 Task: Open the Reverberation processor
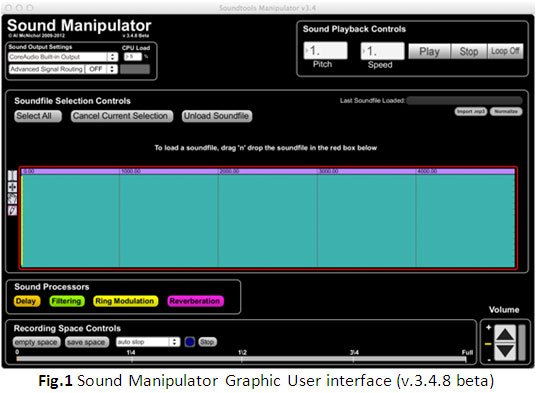coord(196,301)
